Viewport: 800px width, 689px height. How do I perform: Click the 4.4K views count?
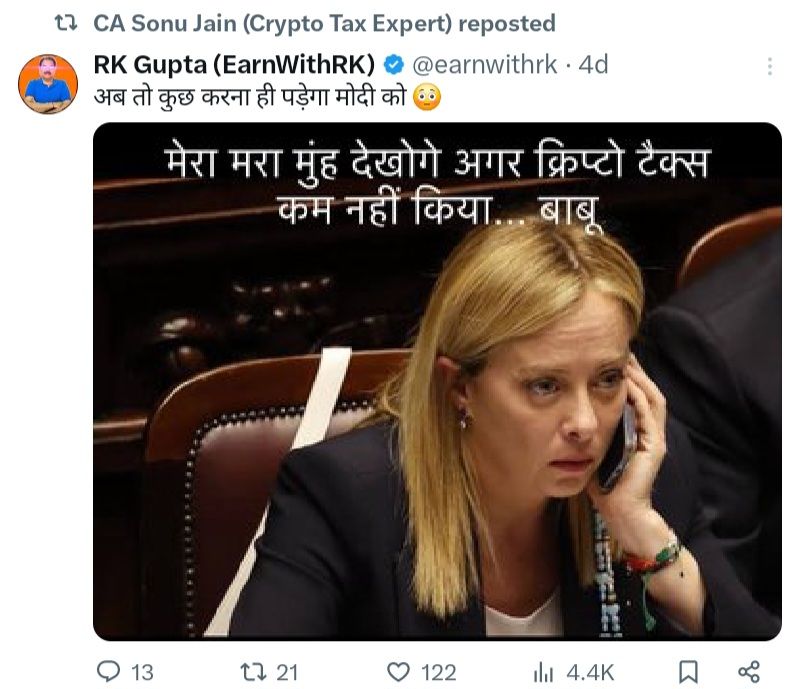pos(590,673)
